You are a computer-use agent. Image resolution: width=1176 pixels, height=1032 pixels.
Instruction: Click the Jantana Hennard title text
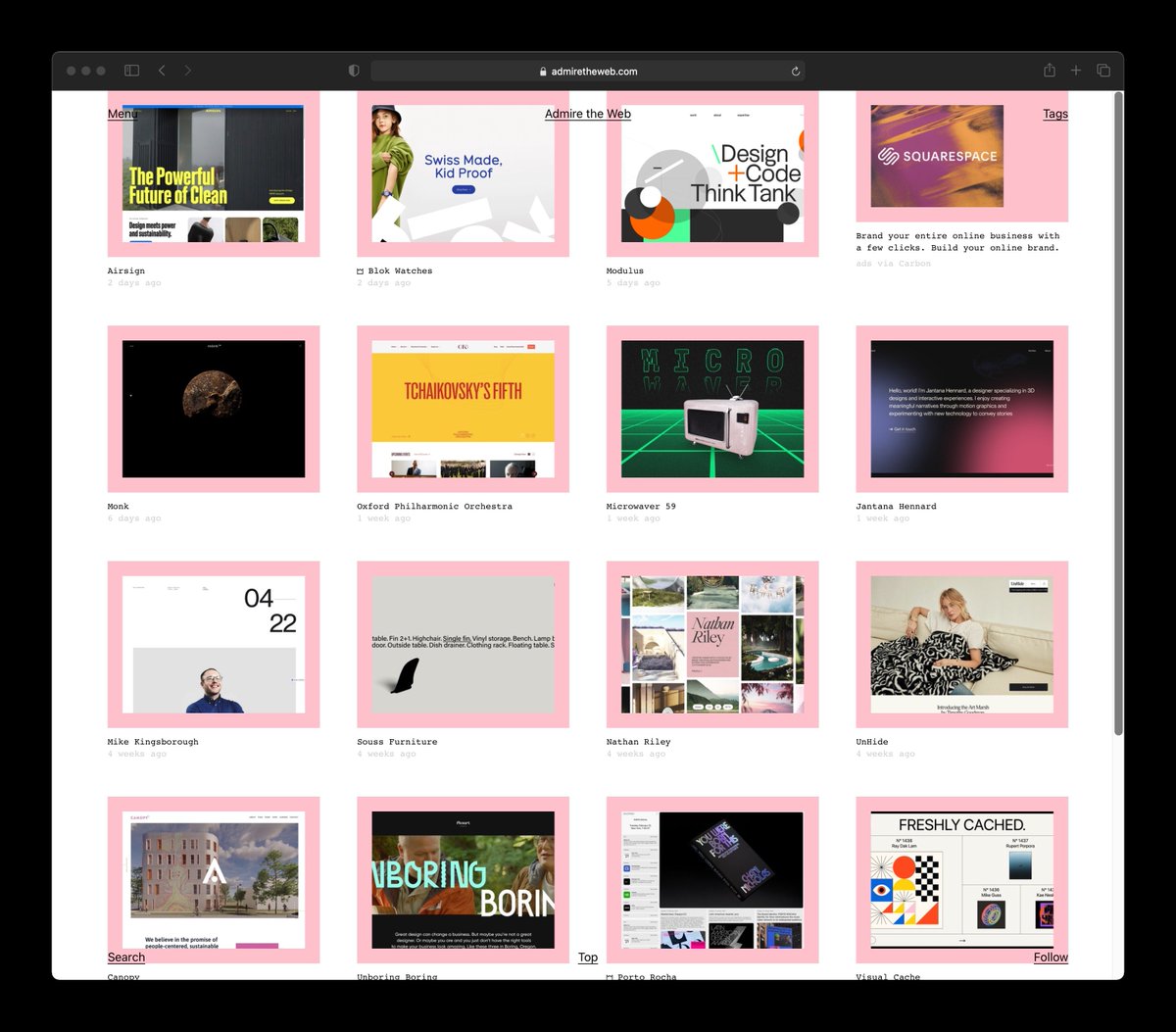point(896,506)
